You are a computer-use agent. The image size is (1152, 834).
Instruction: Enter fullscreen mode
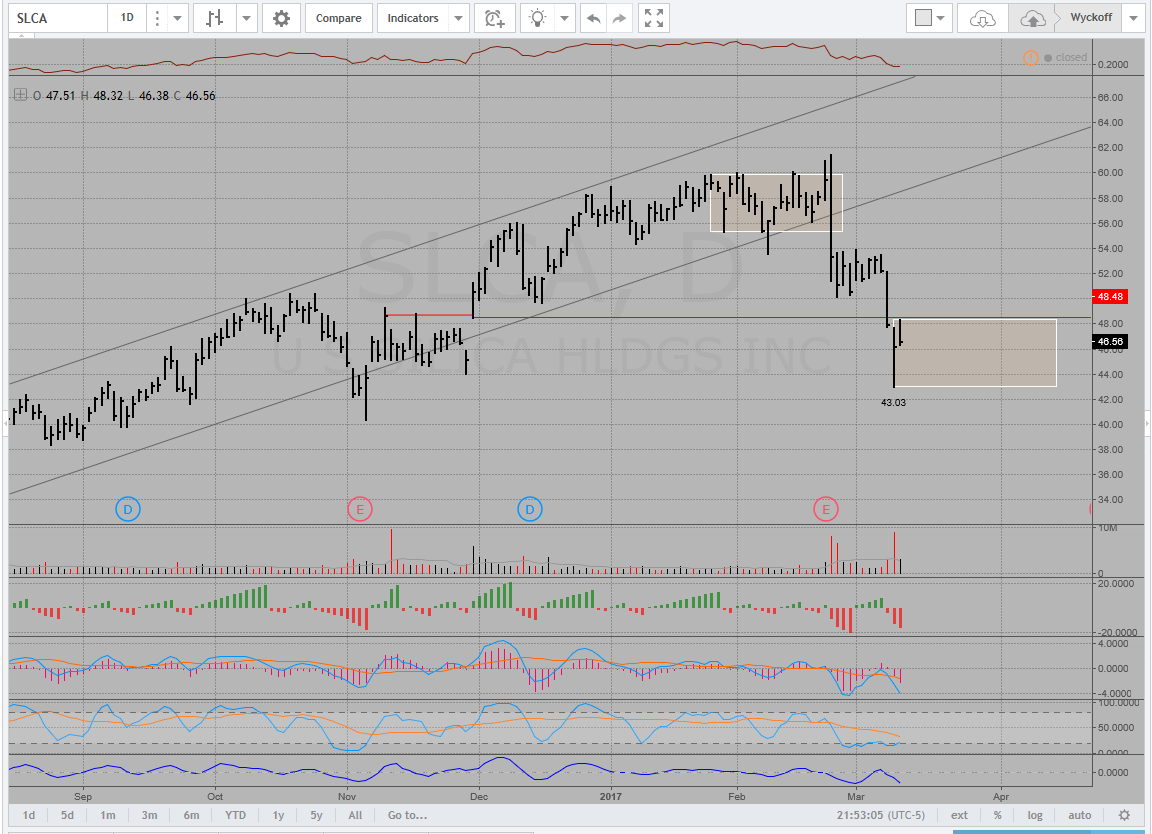click(654, 18)
